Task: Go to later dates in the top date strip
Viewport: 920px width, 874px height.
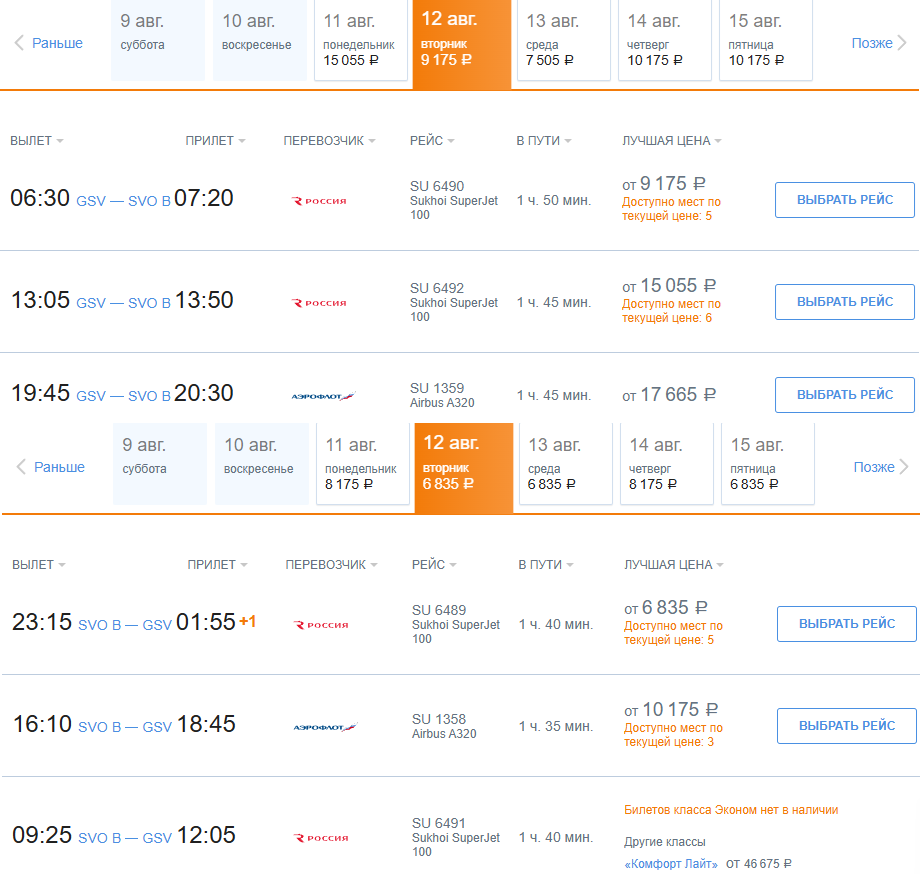Action: (x=879, y=43)
